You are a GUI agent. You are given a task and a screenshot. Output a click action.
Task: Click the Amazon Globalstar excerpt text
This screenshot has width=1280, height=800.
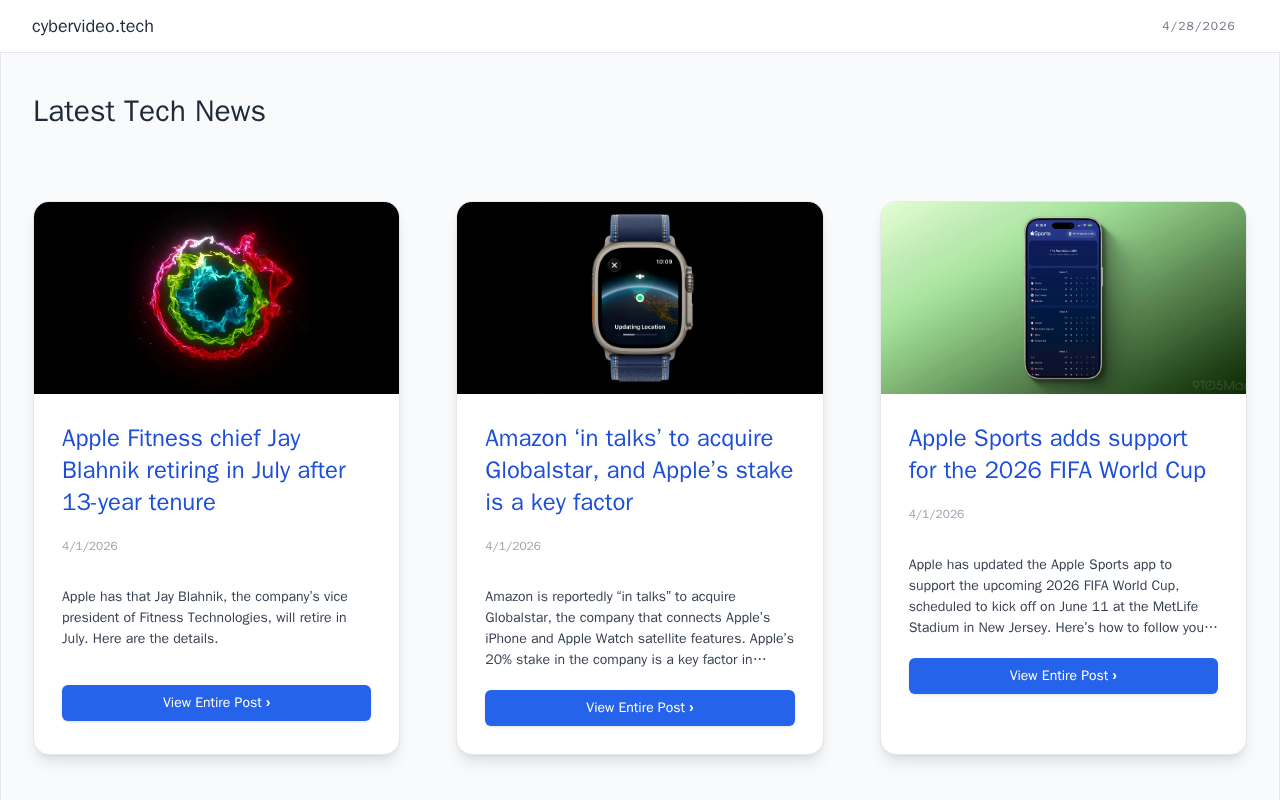point(639,628)
